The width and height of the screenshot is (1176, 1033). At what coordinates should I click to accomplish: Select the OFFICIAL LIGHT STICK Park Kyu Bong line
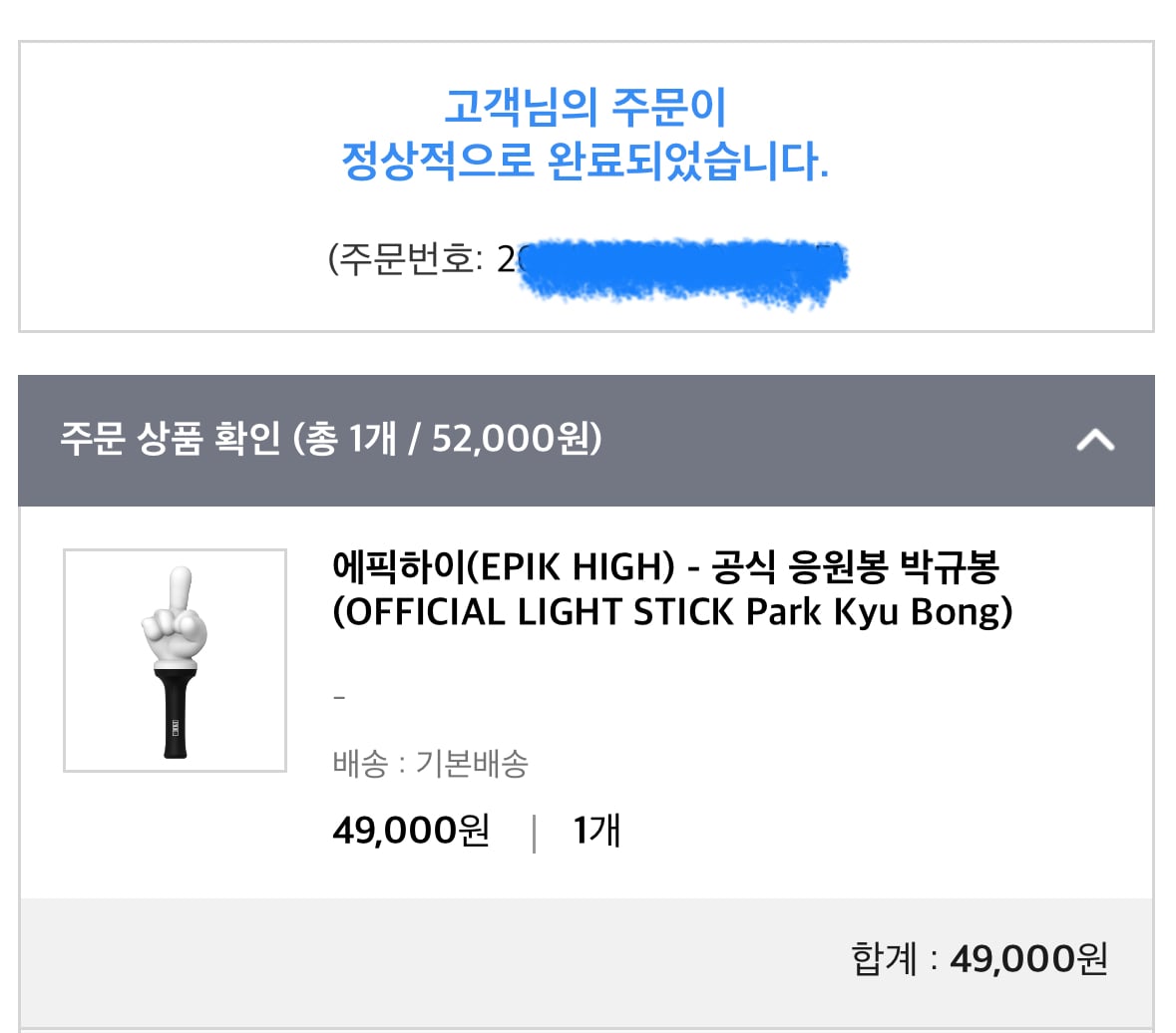(x=672, y=612)
